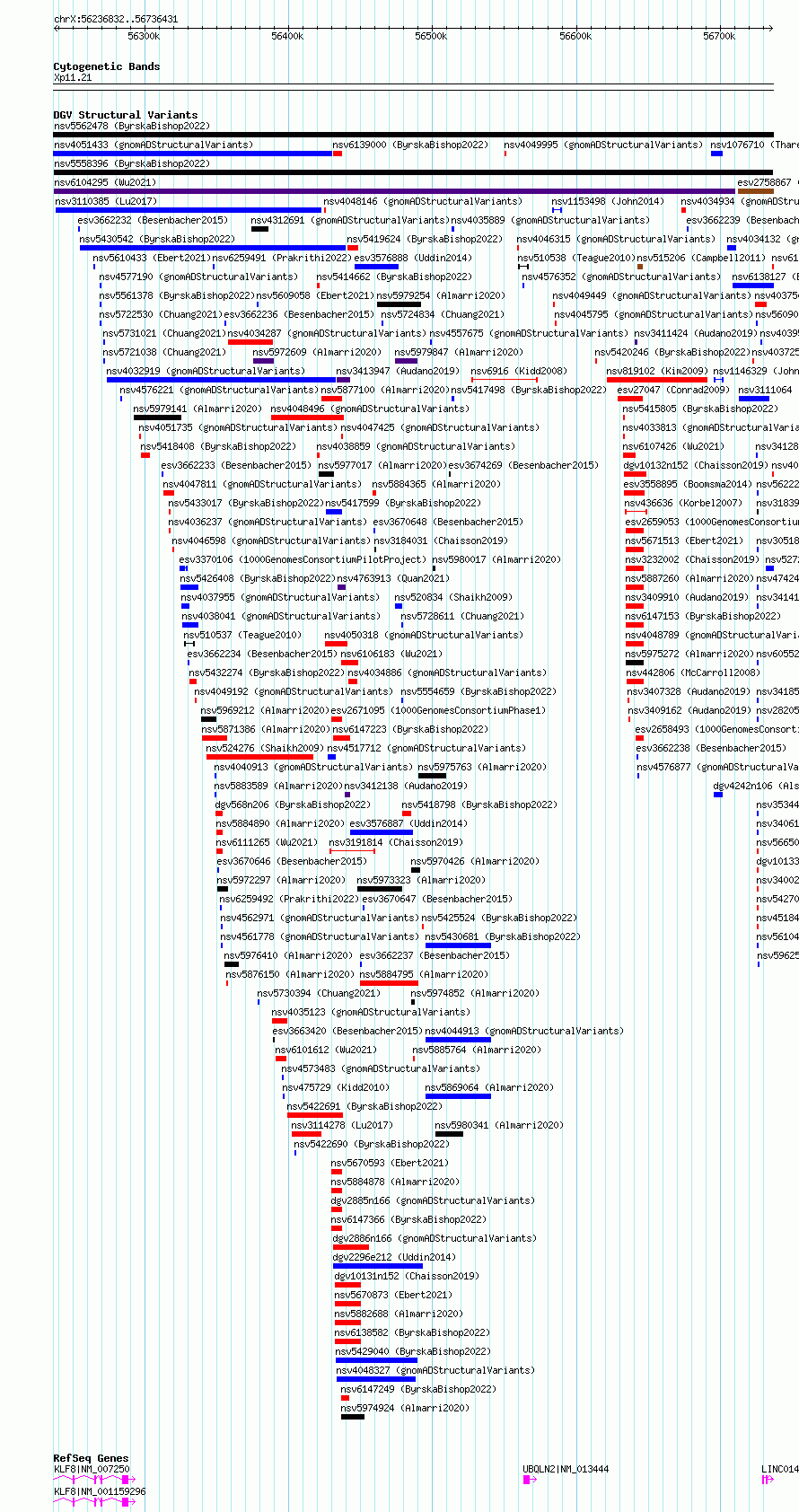799x1512 pixels.
Task: Open variant nsv5562478 (ByrskaBishop2022) label
Action: (131, 127)
